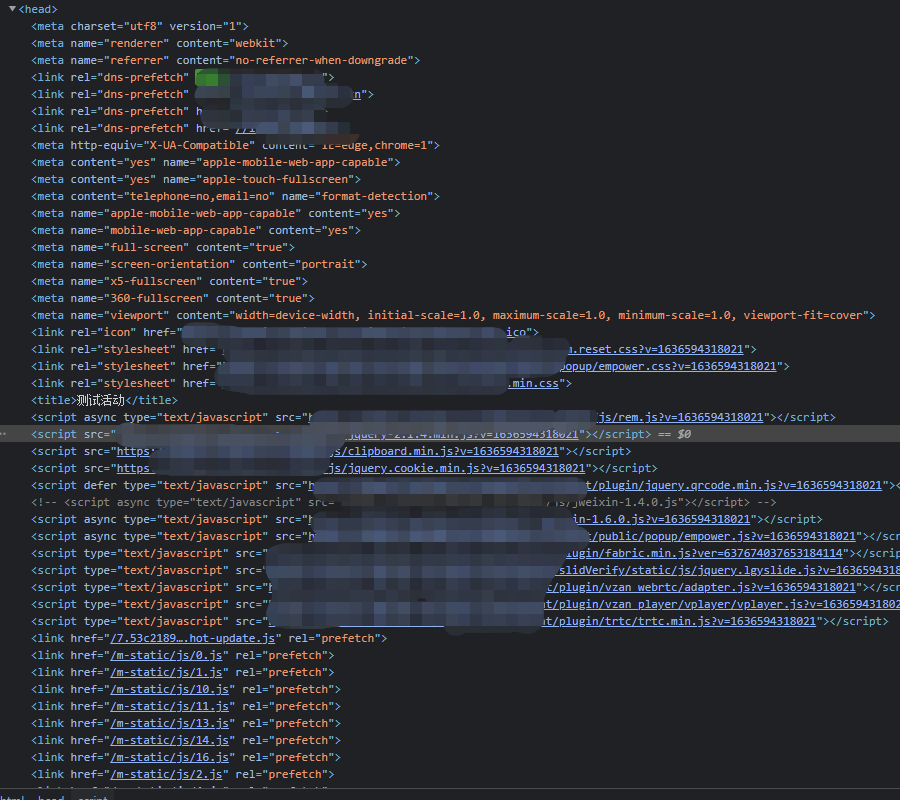Open the vplayer.js script link
This screenshot has height=800, width=900.
coord(721,604)
